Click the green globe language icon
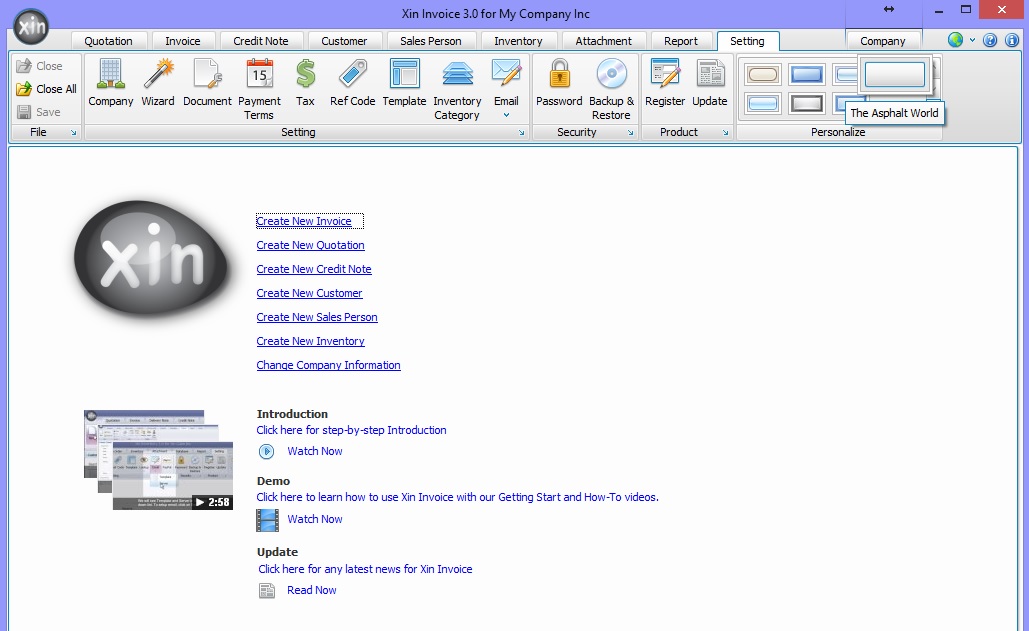The width and height of the screenshot is (1029, 631). click(x=955, y=40)
